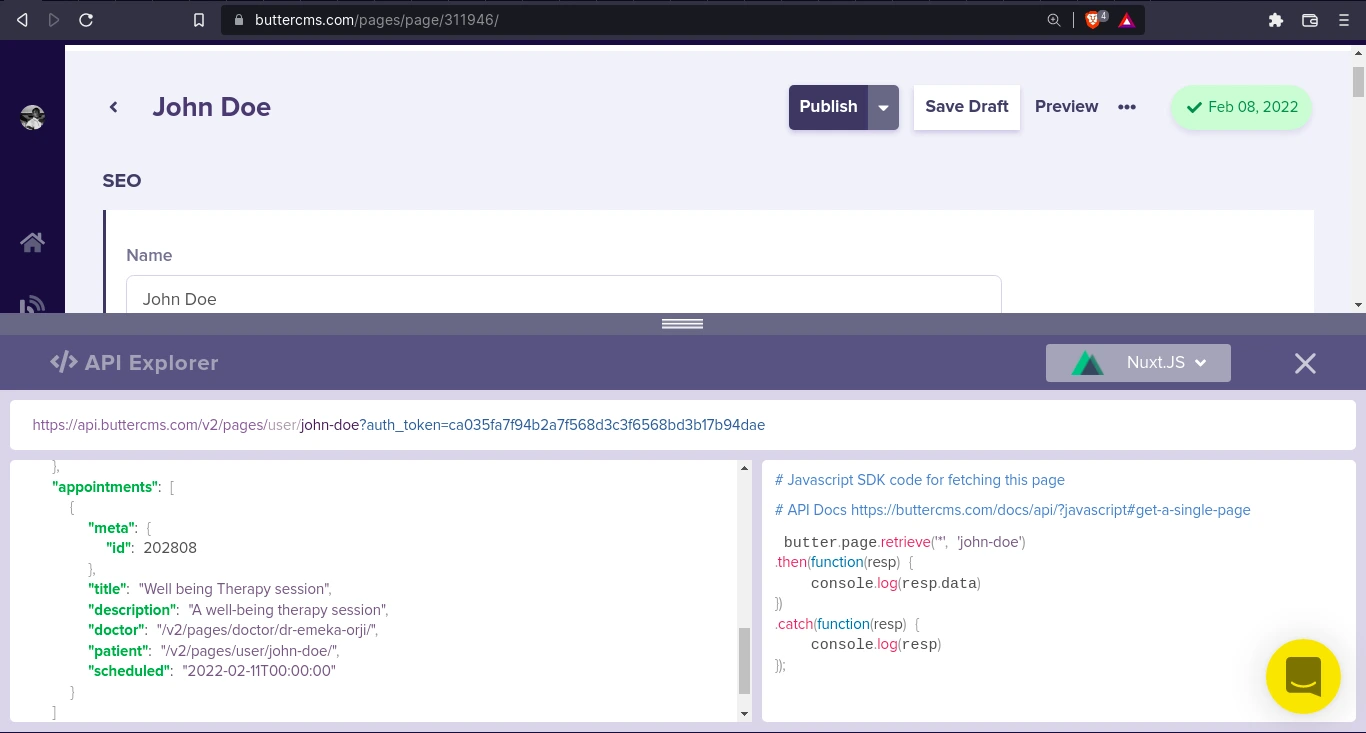Click the SEO section heading
This screenshot has height=733, width=1366.
[122, 181]
